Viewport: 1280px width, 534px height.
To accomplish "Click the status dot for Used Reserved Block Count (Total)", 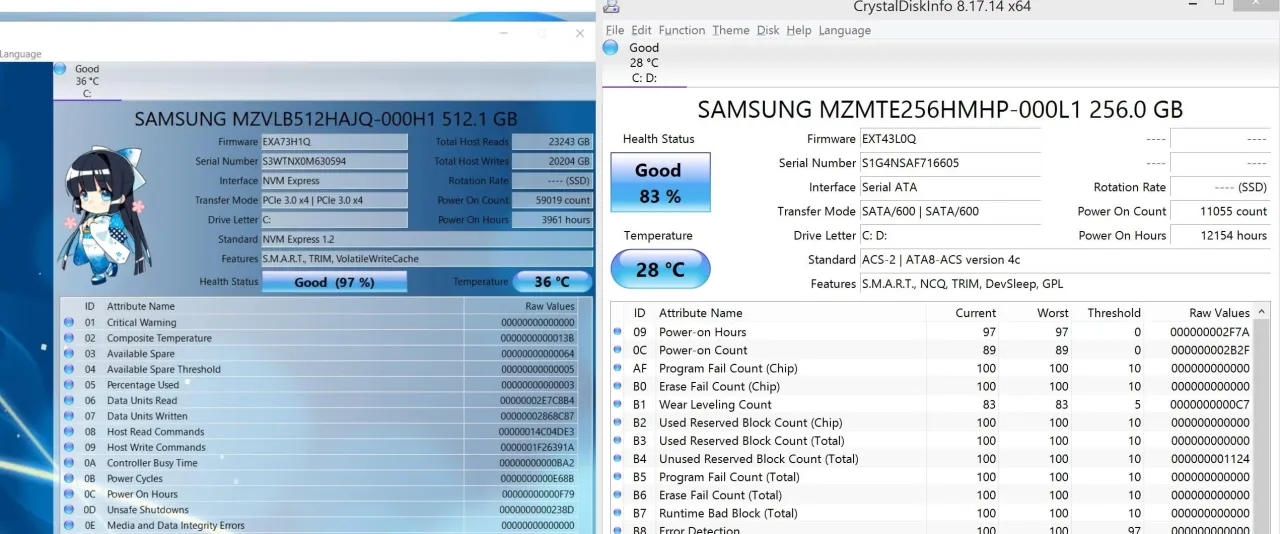I will [x=617, y=440].
